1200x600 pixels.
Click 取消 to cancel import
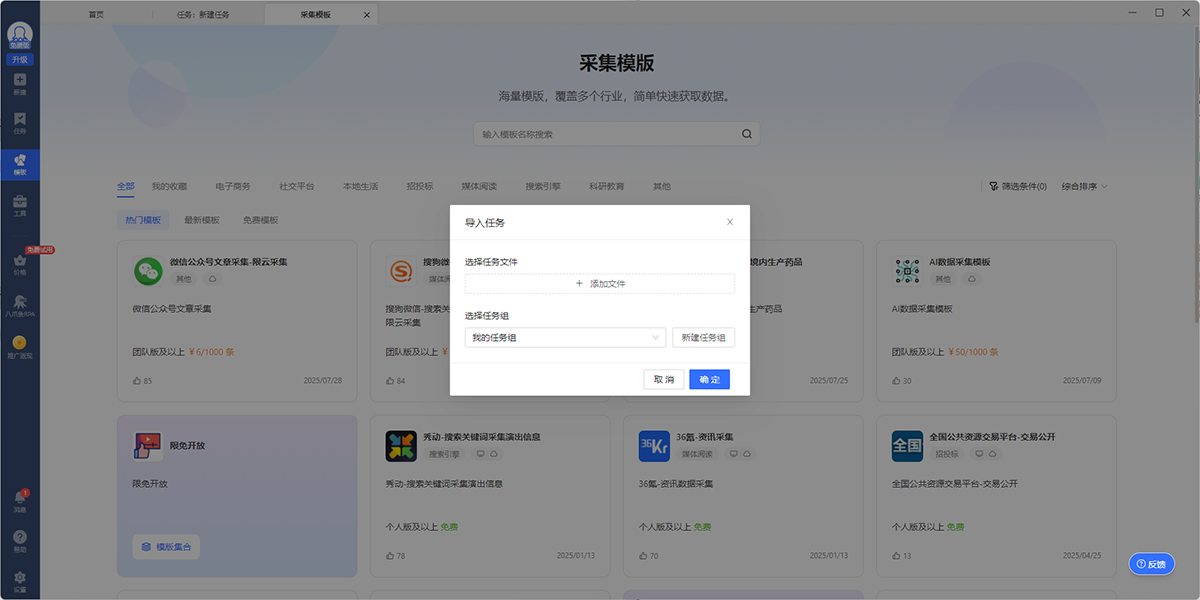pyautogui.click(x=664, y=380)
